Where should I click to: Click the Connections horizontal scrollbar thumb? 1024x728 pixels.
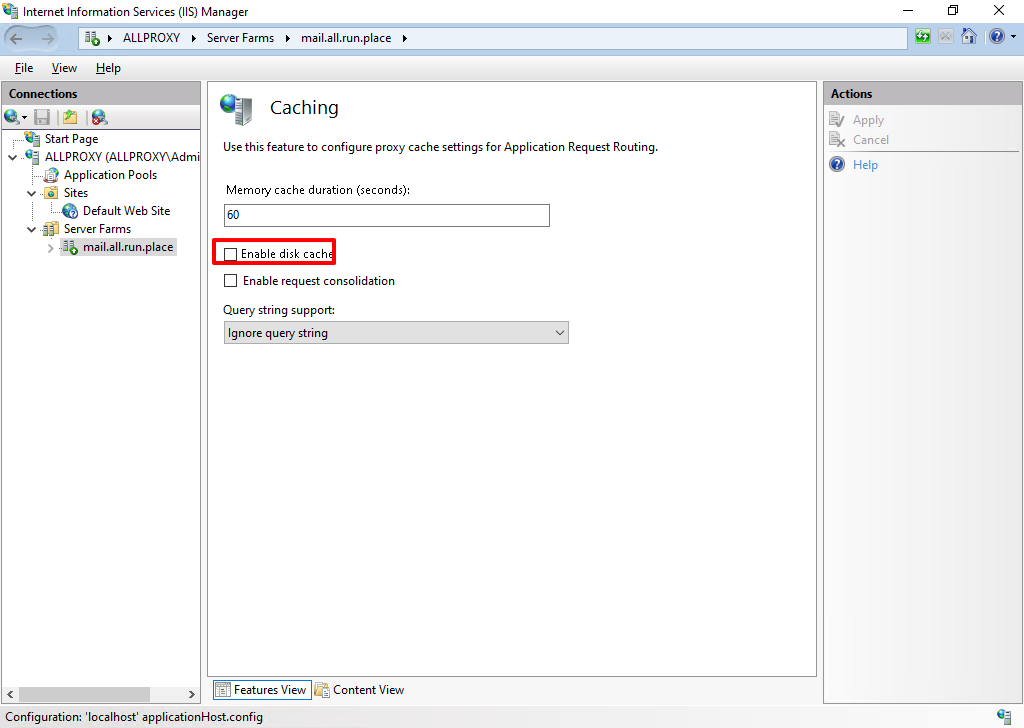(85, 694)
